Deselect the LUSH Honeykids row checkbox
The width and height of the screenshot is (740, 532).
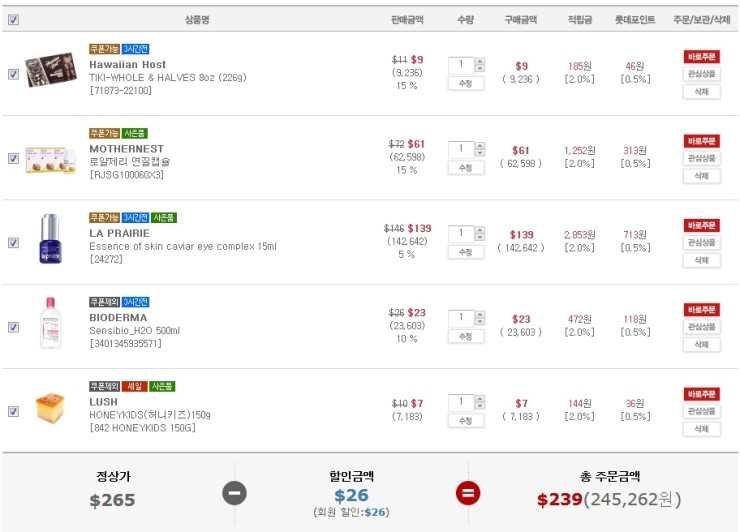(x=13, y=411)
